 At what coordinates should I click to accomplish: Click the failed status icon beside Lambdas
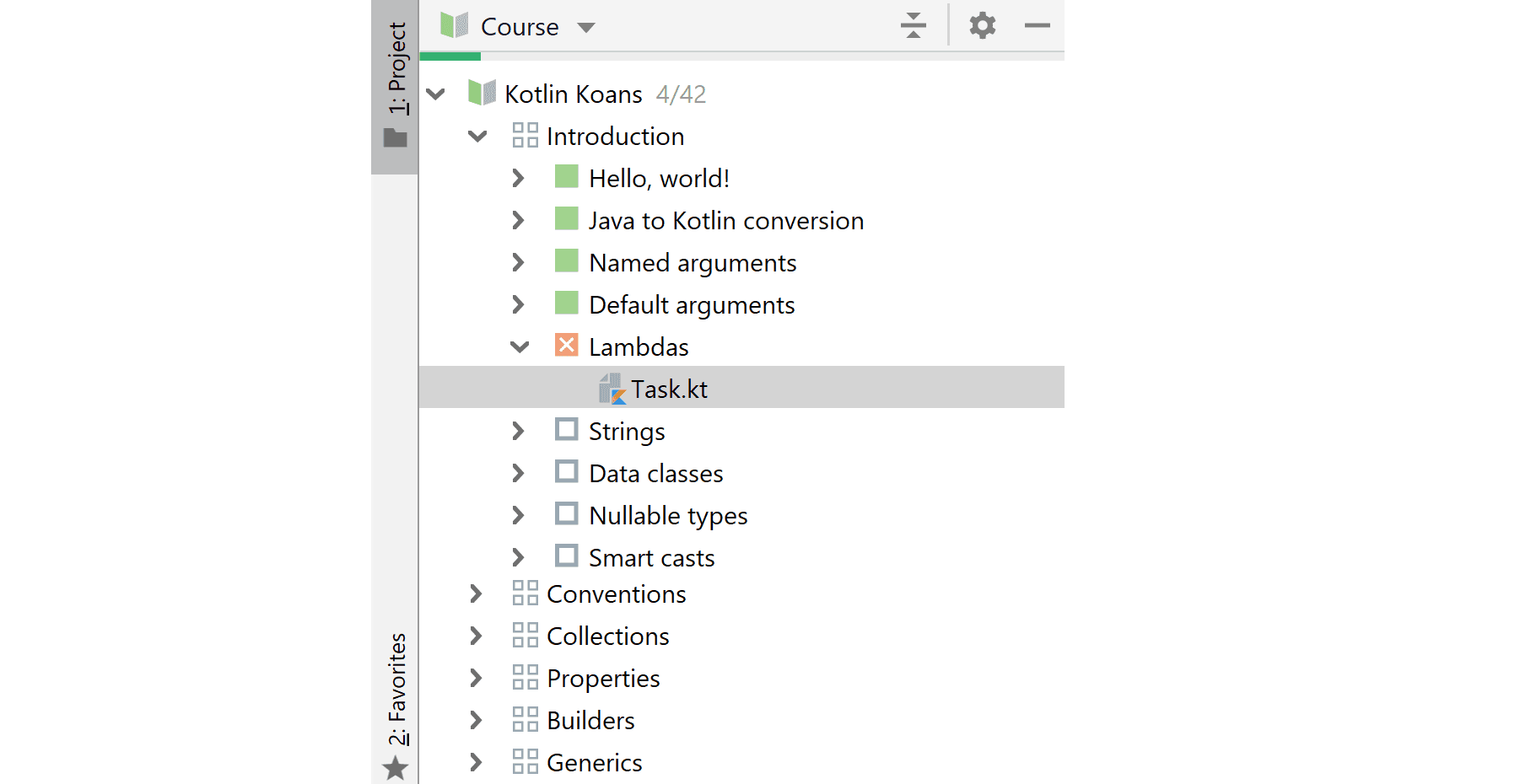tap(566, 346)
